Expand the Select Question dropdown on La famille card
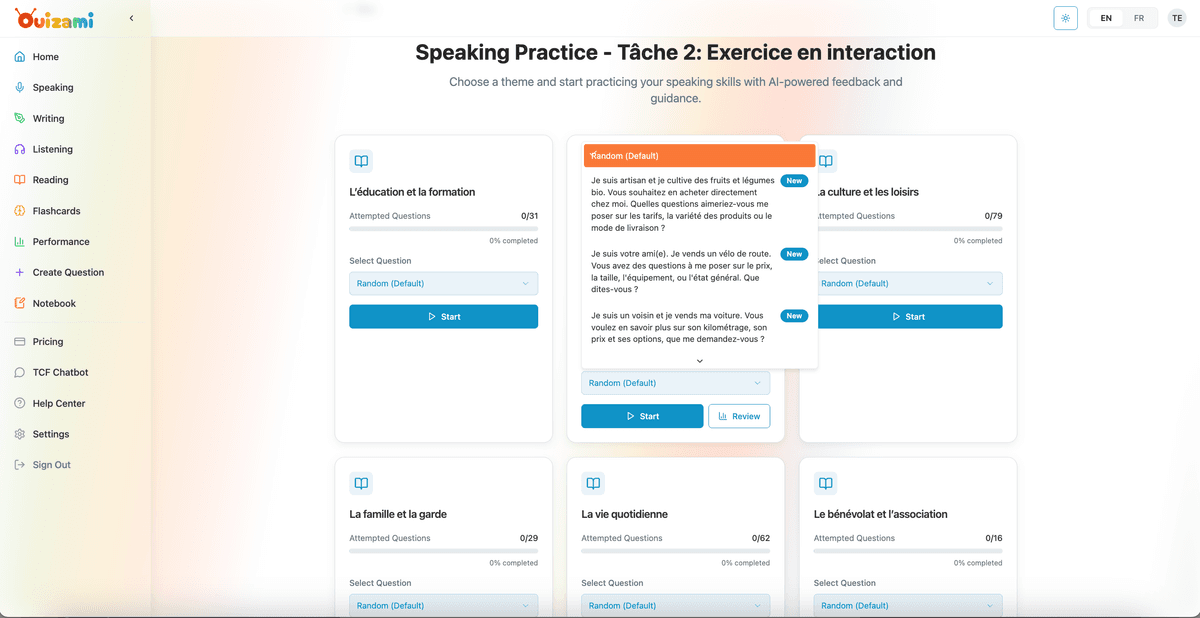The image size is (1200, 618). point(443,605)
